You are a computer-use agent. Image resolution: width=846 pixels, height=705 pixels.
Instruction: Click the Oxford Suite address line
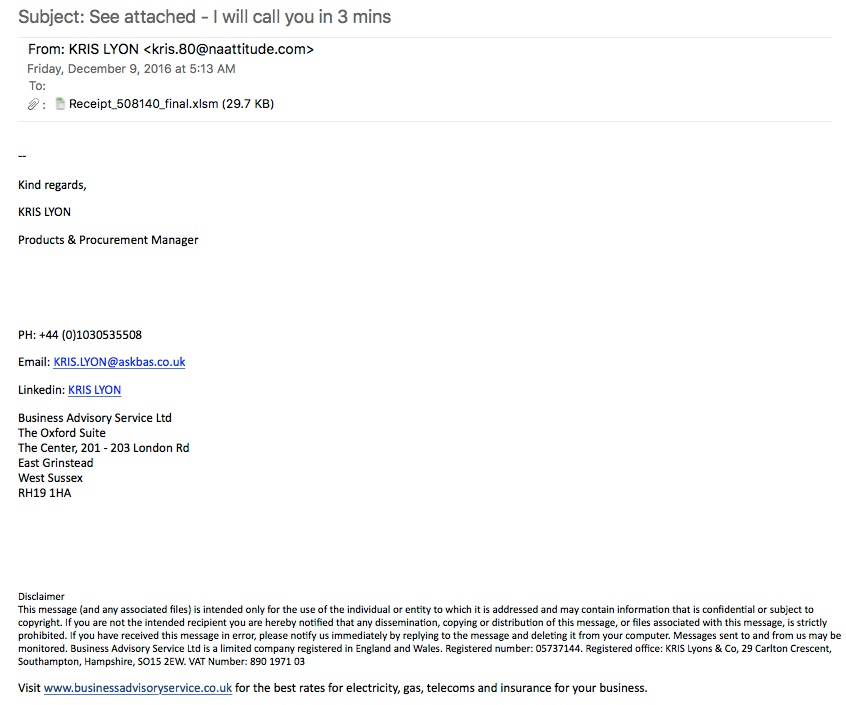pos(62,433)
